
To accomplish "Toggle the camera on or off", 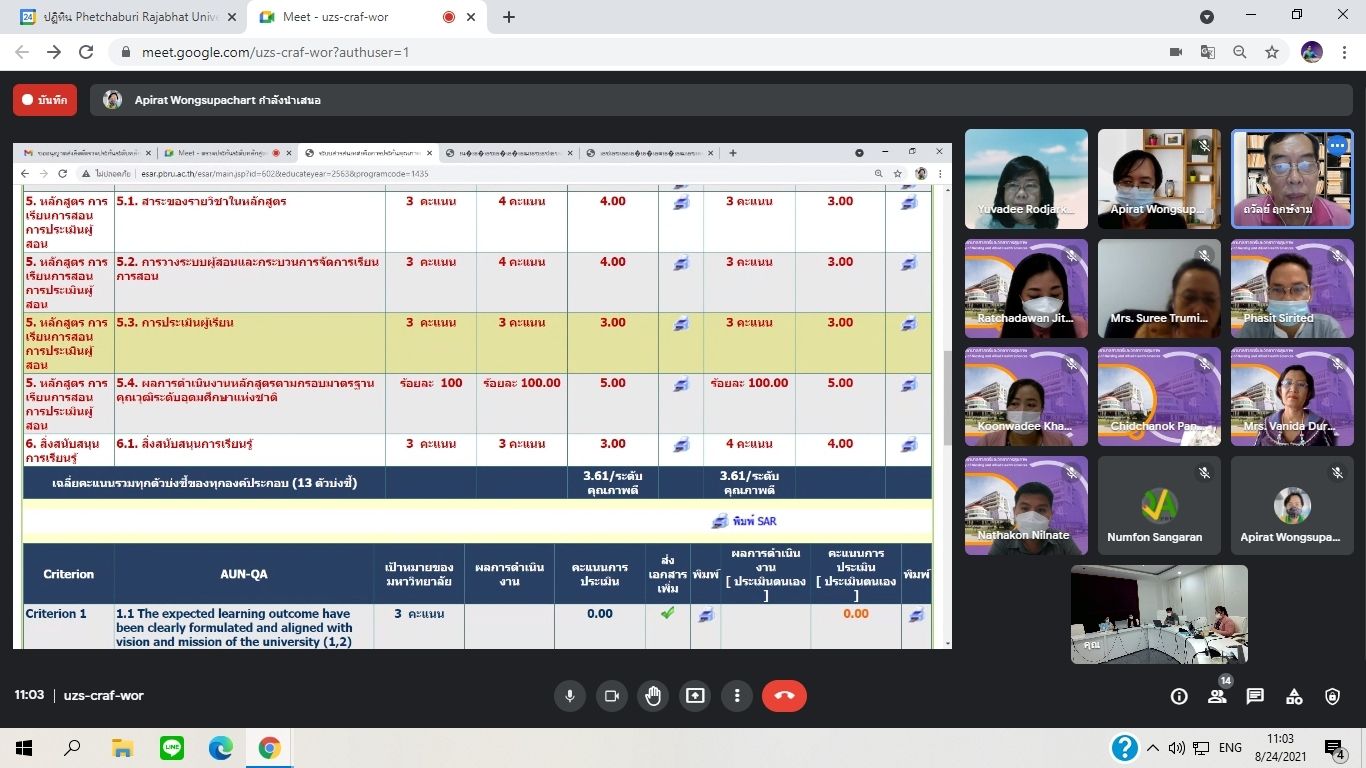I will [x=611, y=696].
